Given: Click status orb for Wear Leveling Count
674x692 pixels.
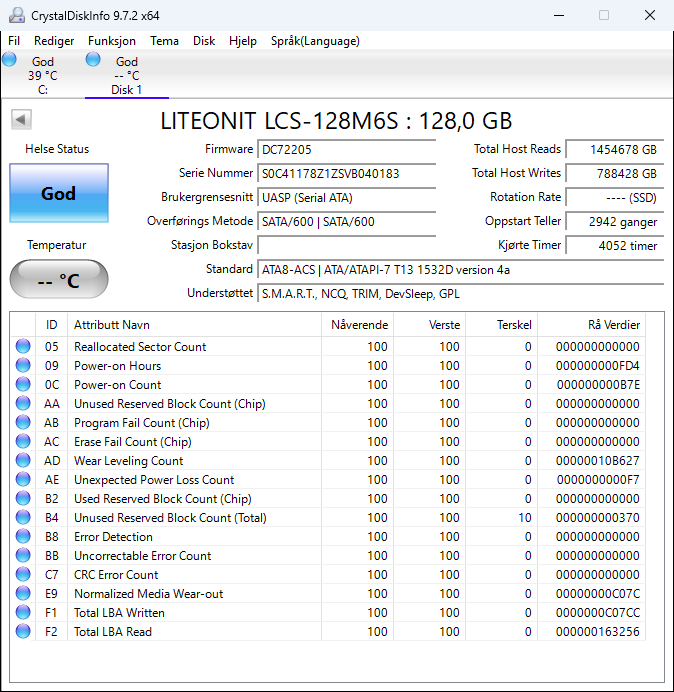Looking at the screenshot, I should (x=23, y=460).
